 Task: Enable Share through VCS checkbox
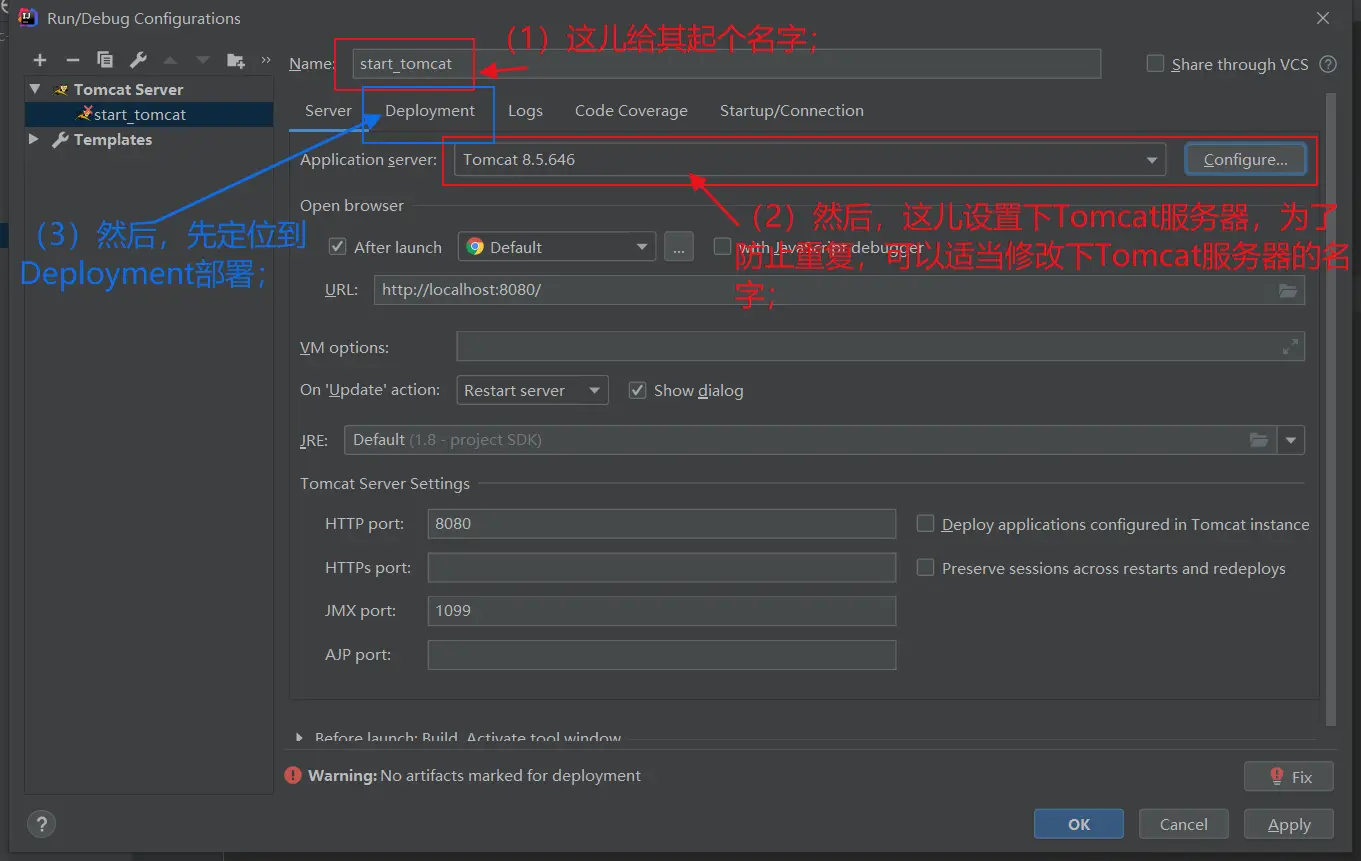[x=1155, y=64]
